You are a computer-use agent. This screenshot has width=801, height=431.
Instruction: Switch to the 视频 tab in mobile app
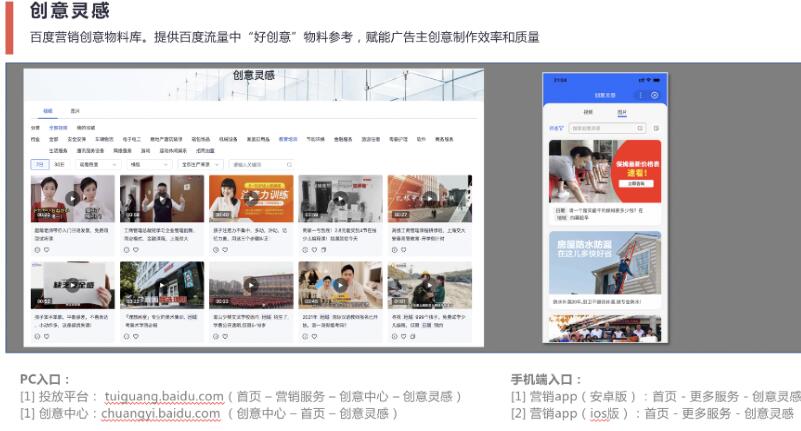tap(588, 112)
